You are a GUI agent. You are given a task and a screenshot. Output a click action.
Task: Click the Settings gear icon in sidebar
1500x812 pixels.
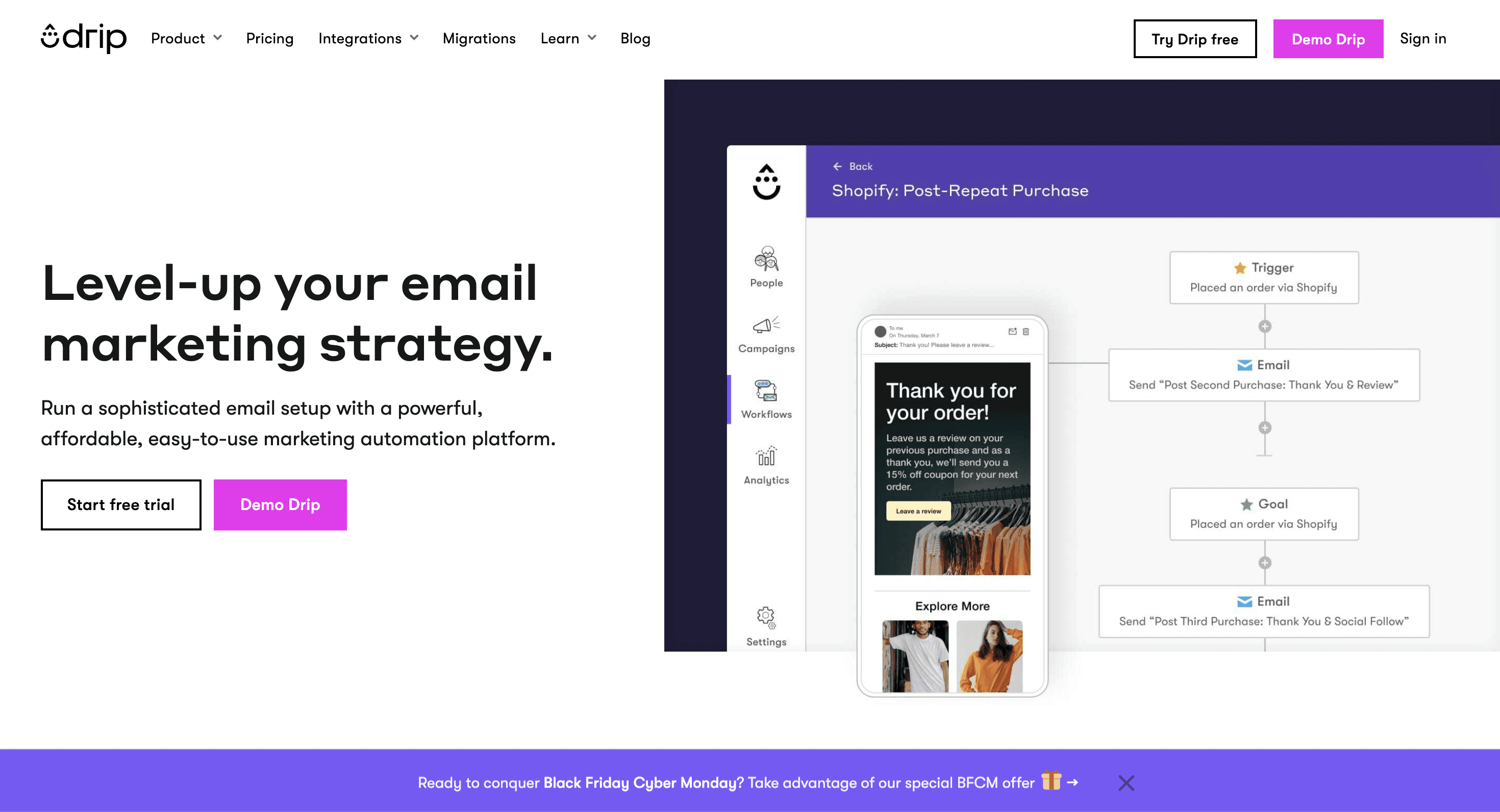(766, 617)
